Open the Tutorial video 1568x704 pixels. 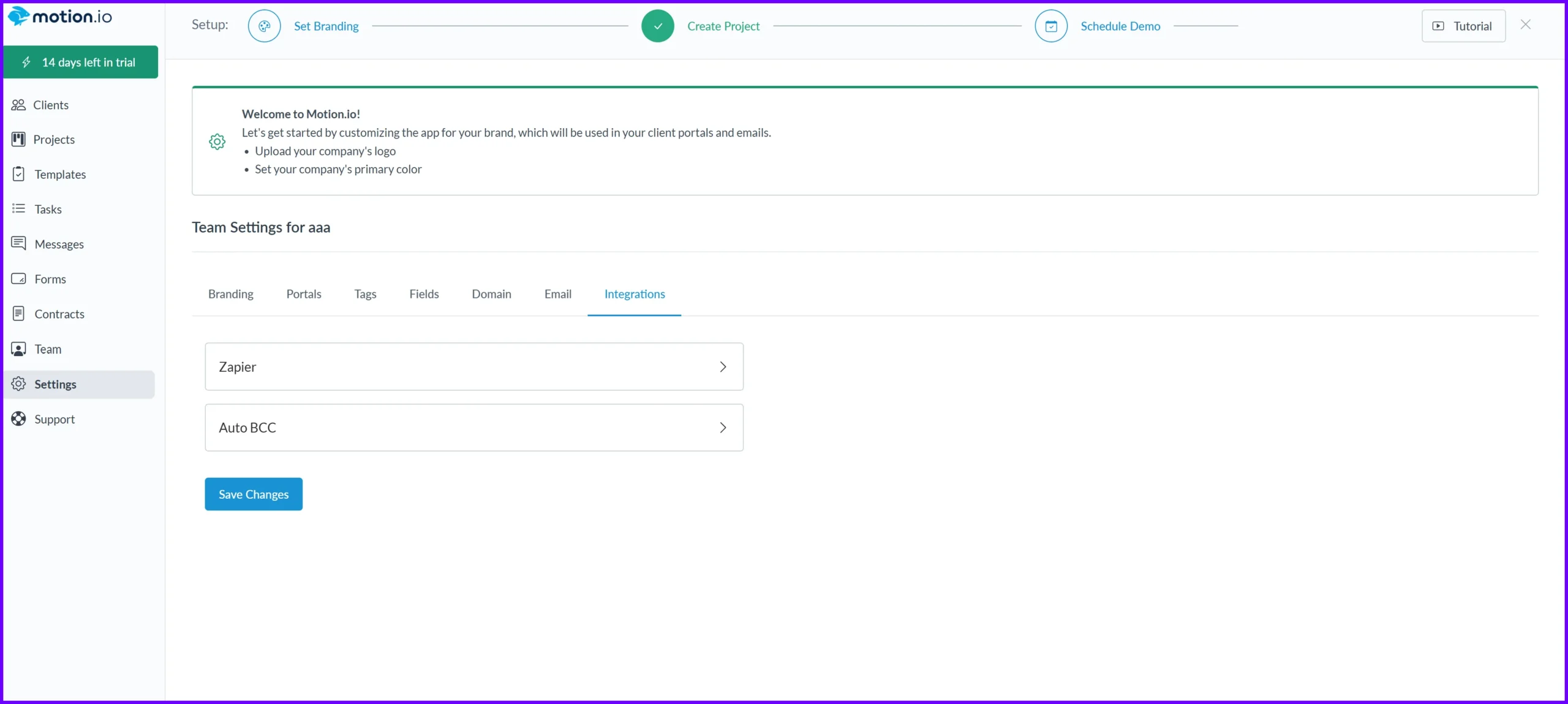coord(1463,26)
